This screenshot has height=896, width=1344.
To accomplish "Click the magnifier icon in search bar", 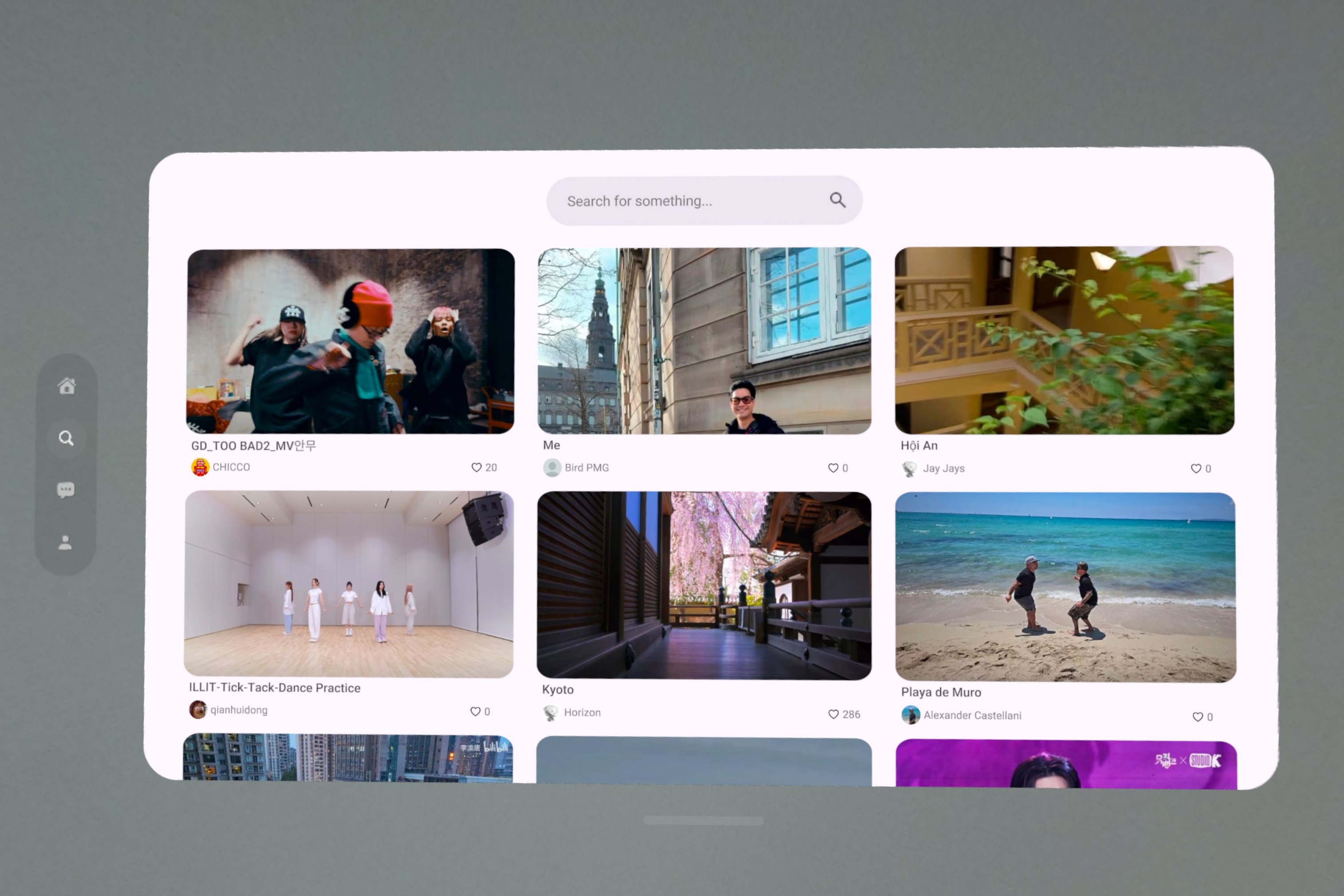I will 837,200.
